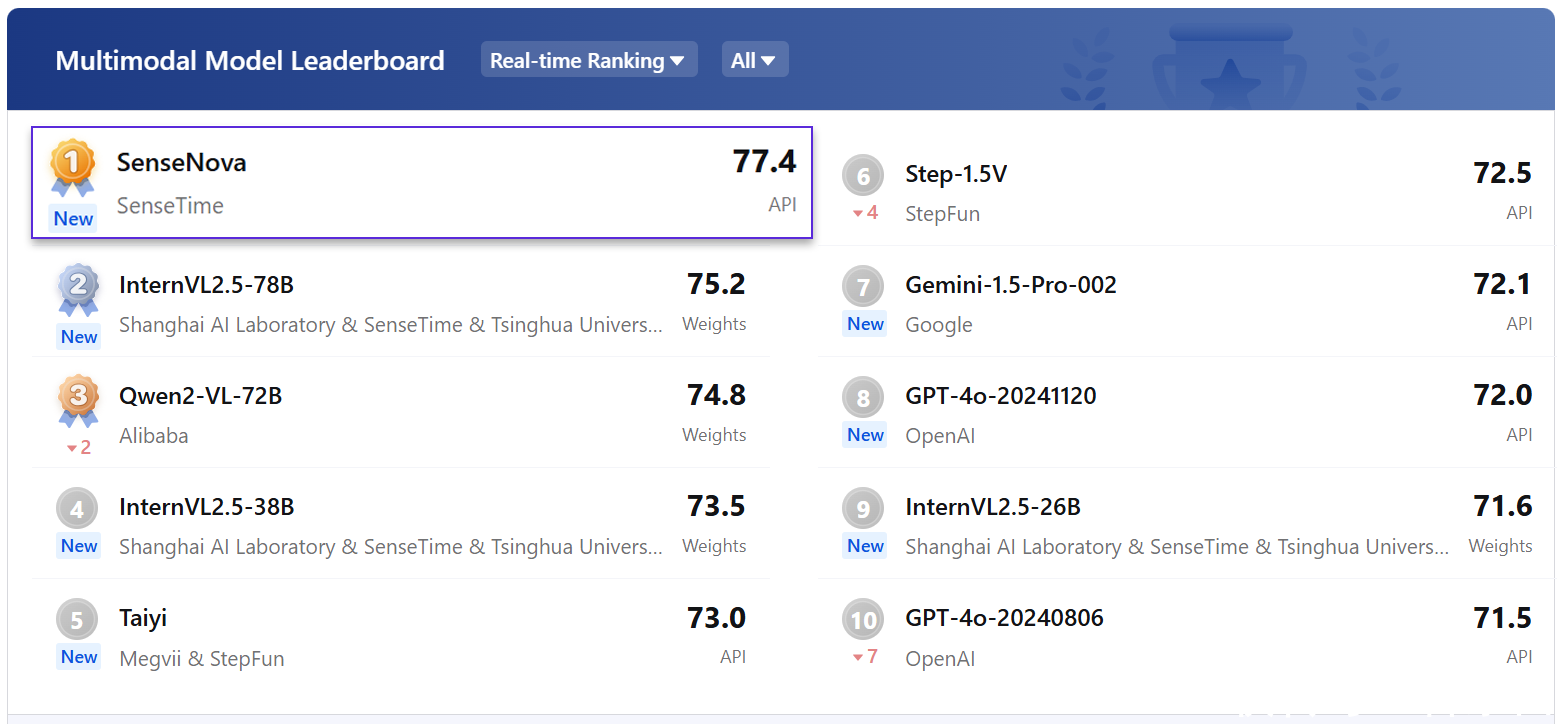Click the rank 6 badge for Step-1.5V

(x=864, y=177)
